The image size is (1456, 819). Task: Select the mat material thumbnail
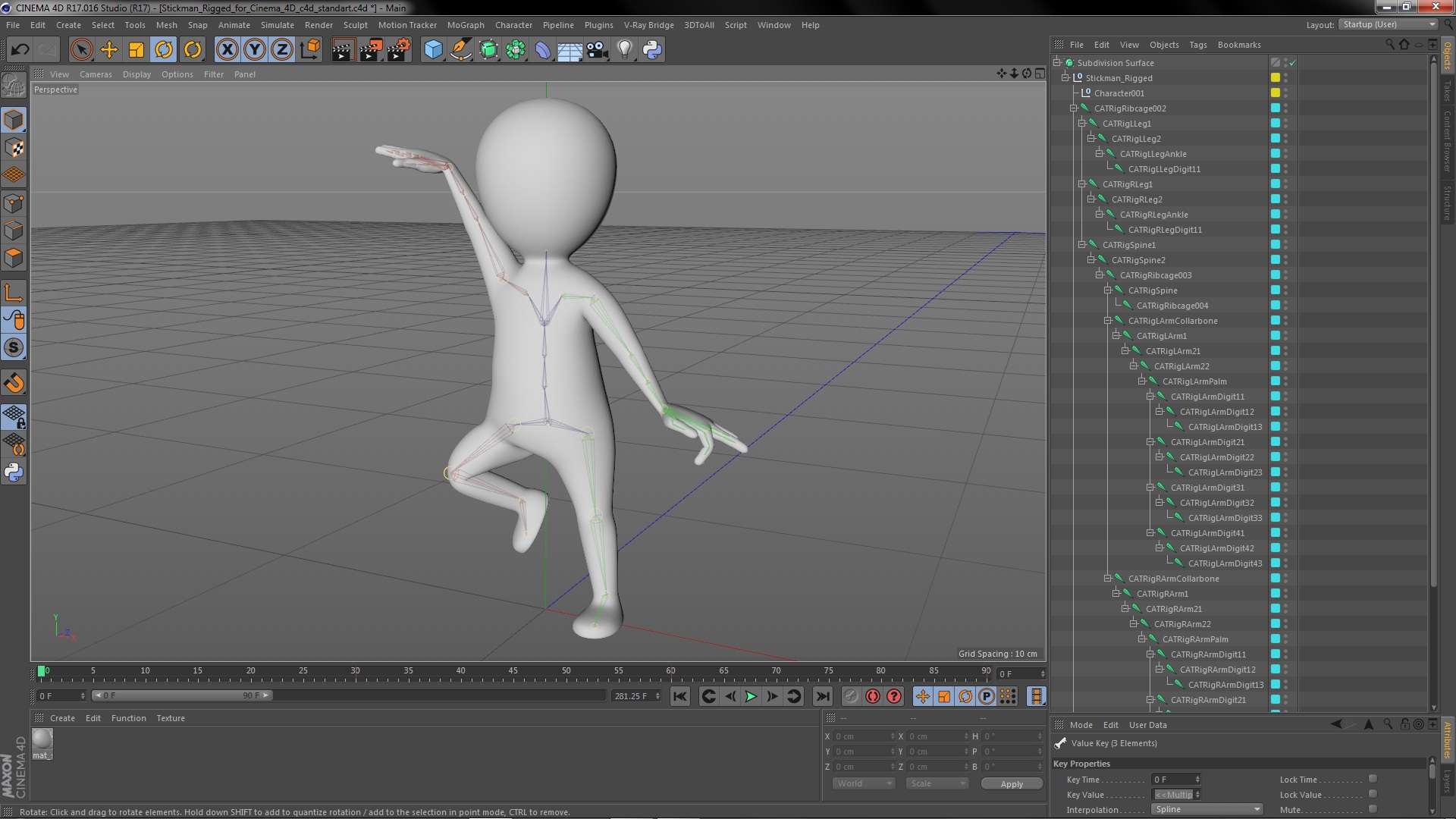coord(42,743)
